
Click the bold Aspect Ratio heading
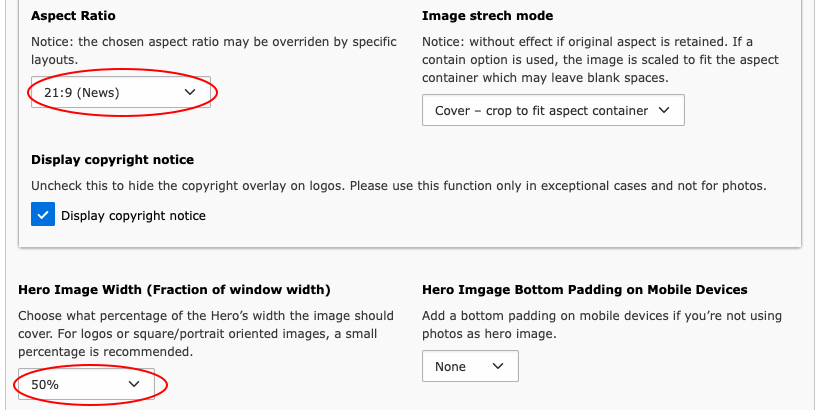point(71,17)
